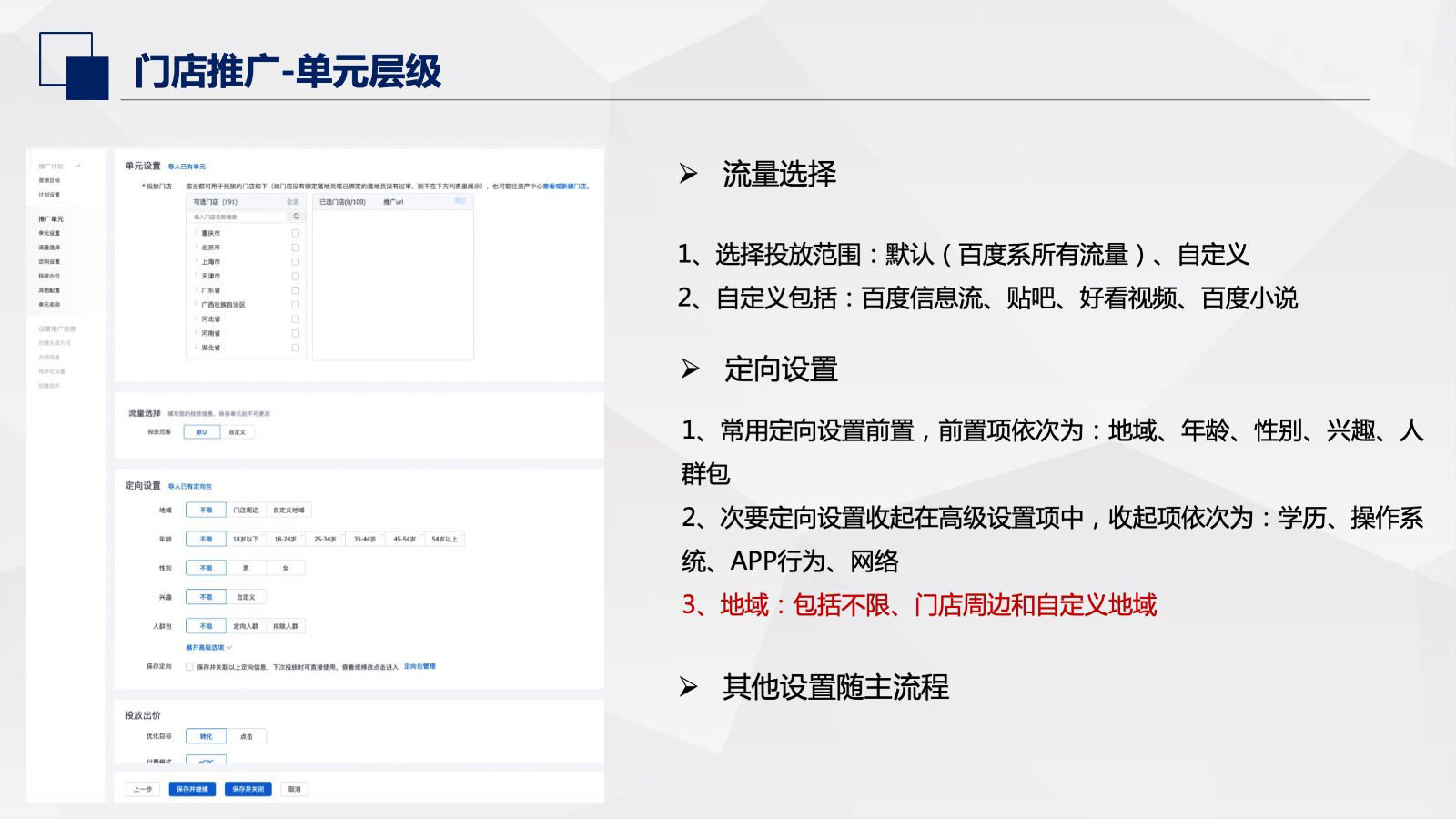Tick the checkbox for 重庆市
1456x819 pixels.
pyautogui.click(x=295, y=233)
